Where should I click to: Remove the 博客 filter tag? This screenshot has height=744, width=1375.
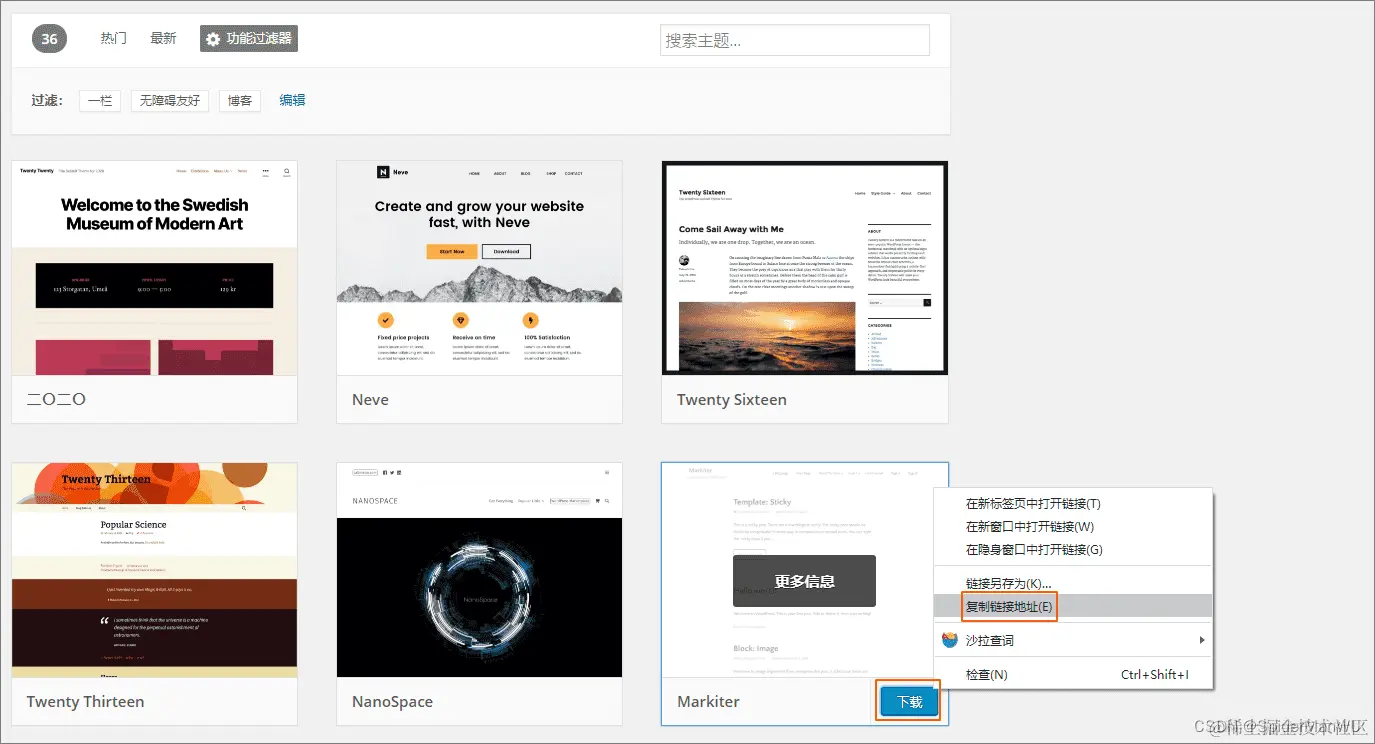click(x=239, y=100)
